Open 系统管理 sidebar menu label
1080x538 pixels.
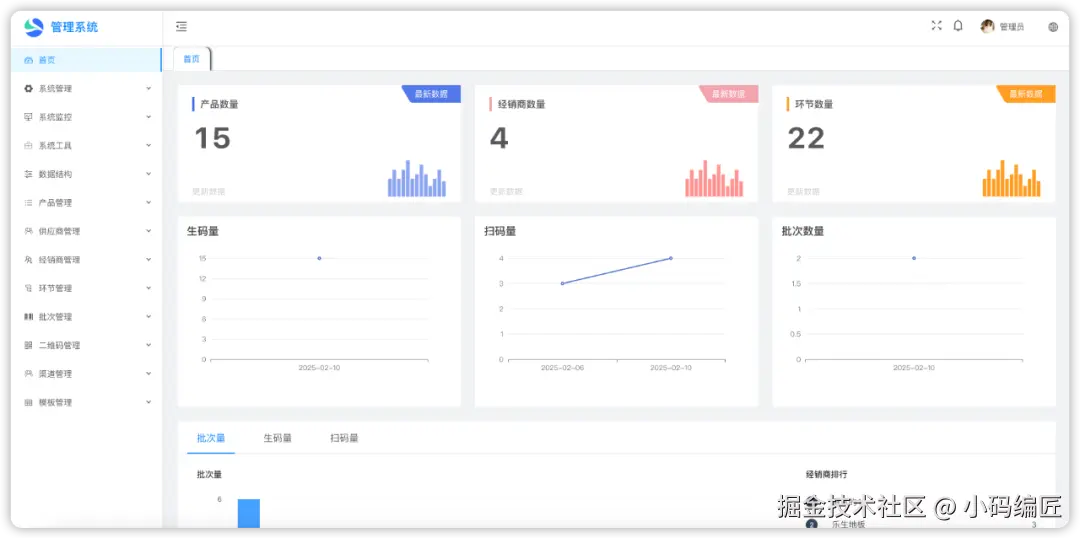click(x=55, y=88)
